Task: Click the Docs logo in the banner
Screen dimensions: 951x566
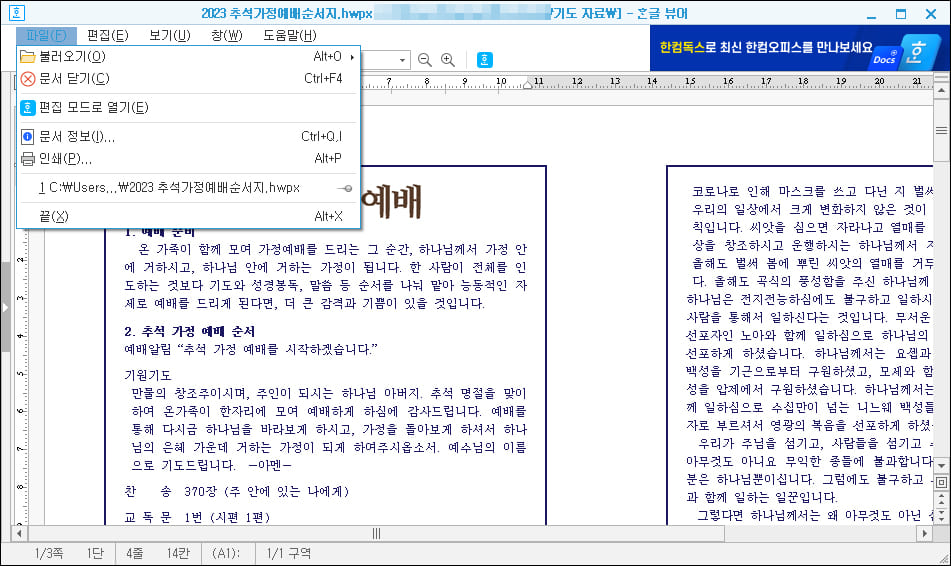Action: click(x=885, y=58)
